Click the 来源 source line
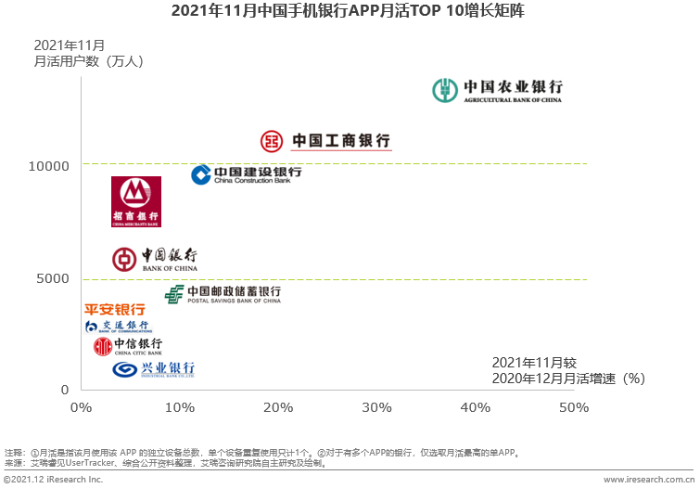The image size is (700, 488). pos(166,463)
